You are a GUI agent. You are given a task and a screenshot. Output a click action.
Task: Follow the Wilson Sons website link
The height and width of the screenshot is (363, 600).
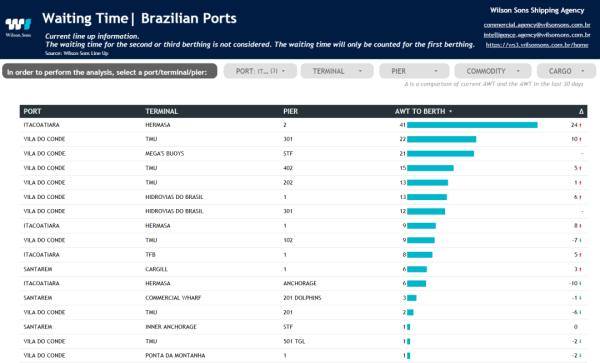[537, 45]
